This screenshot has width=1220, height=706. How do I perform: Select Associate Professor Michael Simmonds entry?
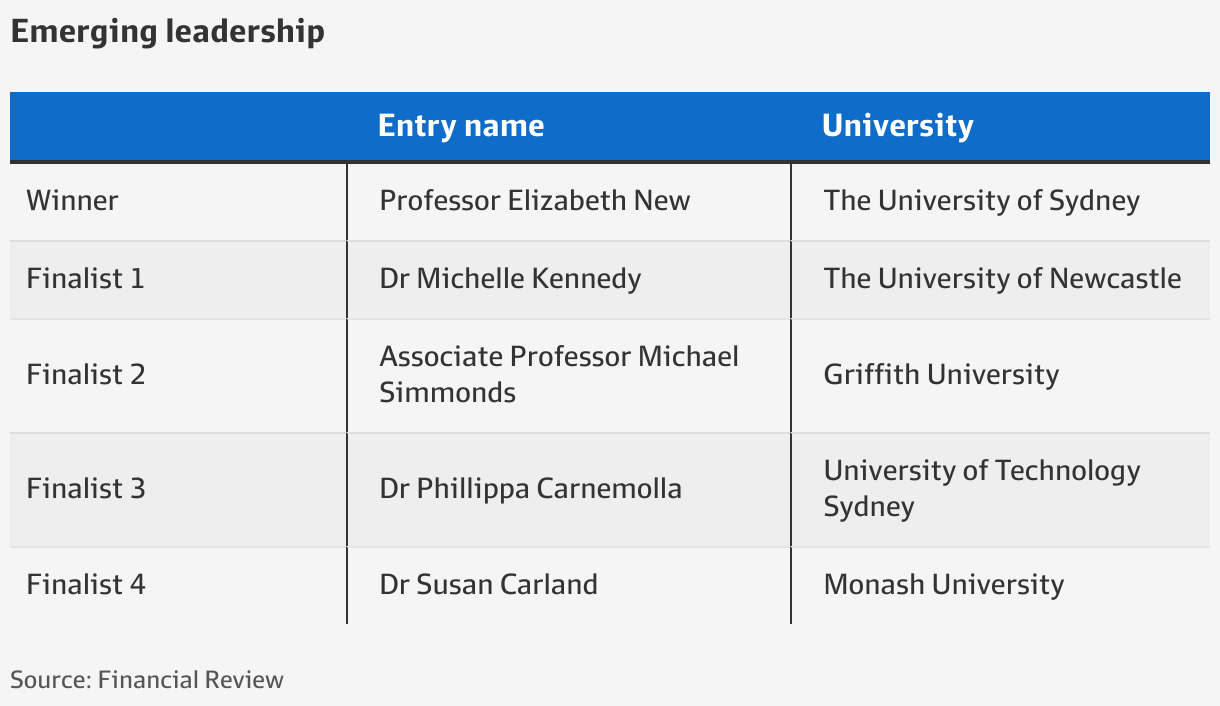[559, 374]
